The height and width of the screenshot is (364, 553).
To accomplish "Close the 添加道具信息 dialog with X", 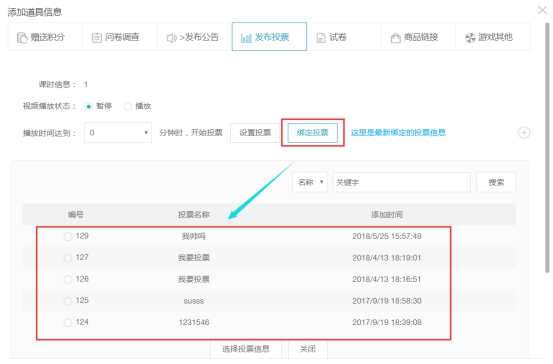I will [542, 10].
